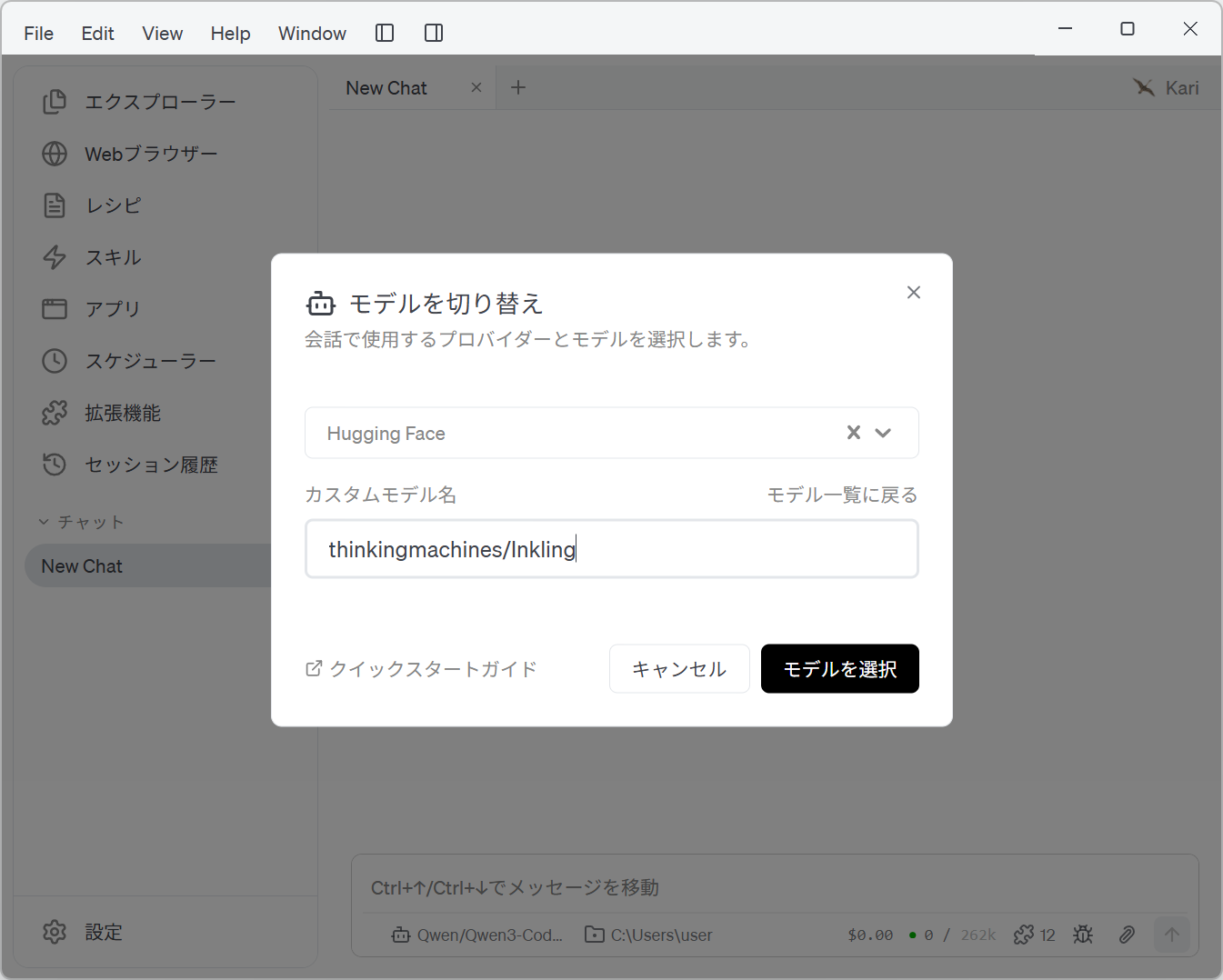This screenshot has width=1223, height=980.
Task: Click the $0.00 cost indicator
Action: coord(870,935)
